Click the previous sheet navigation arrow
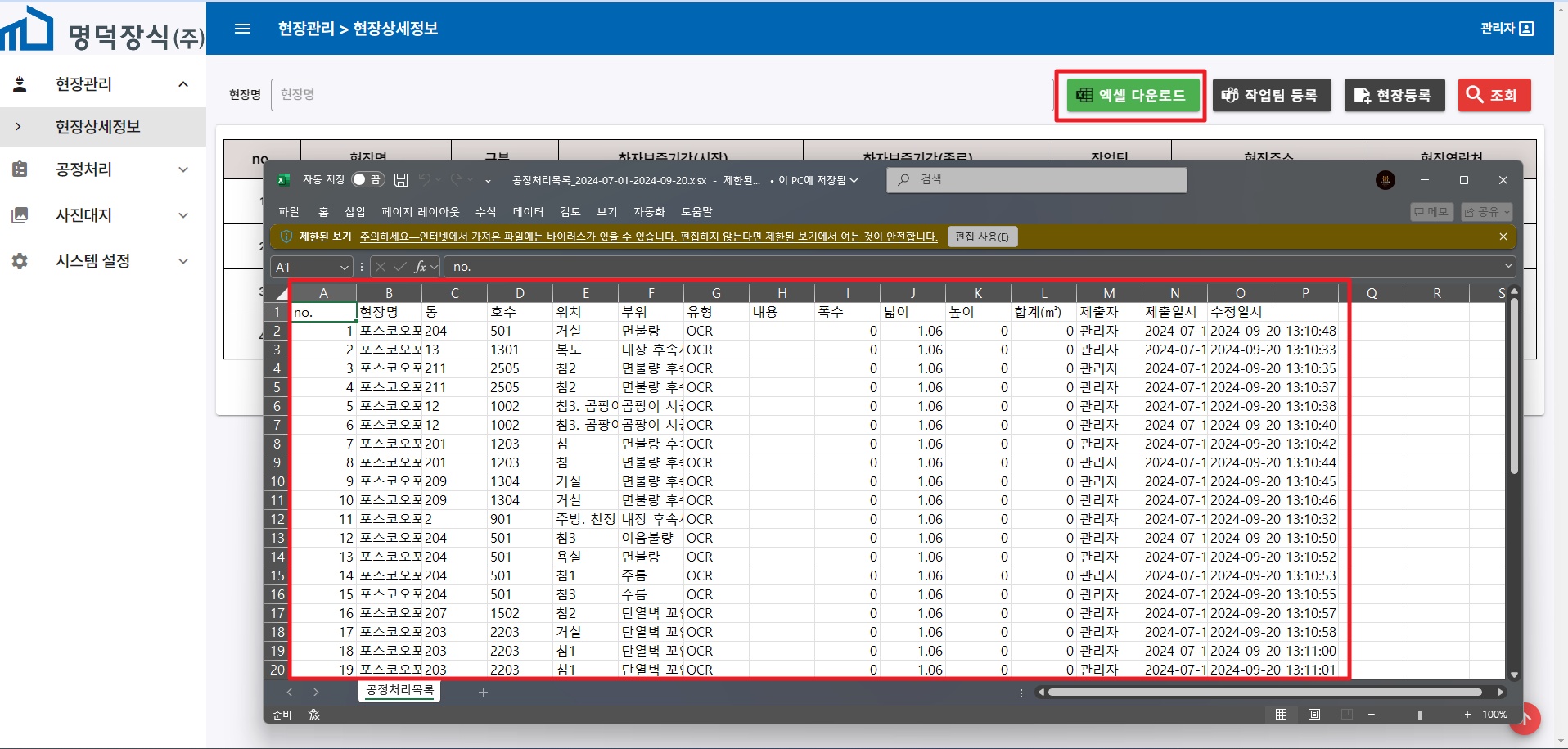Screen dimensions: 1568x749 point(290,693)
